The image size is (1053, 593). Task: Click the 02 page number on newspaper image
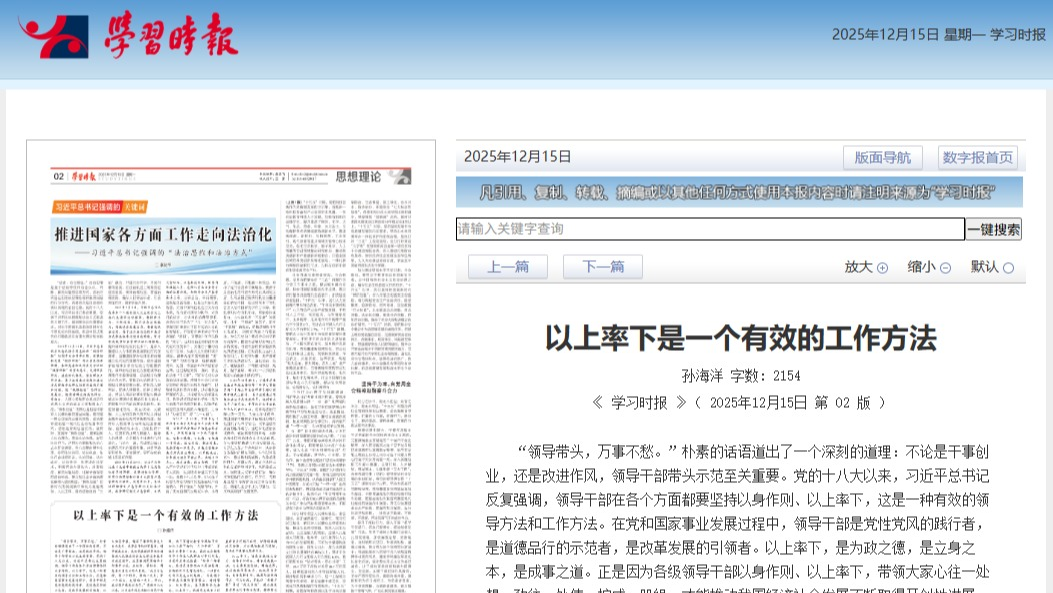(59, 177)
